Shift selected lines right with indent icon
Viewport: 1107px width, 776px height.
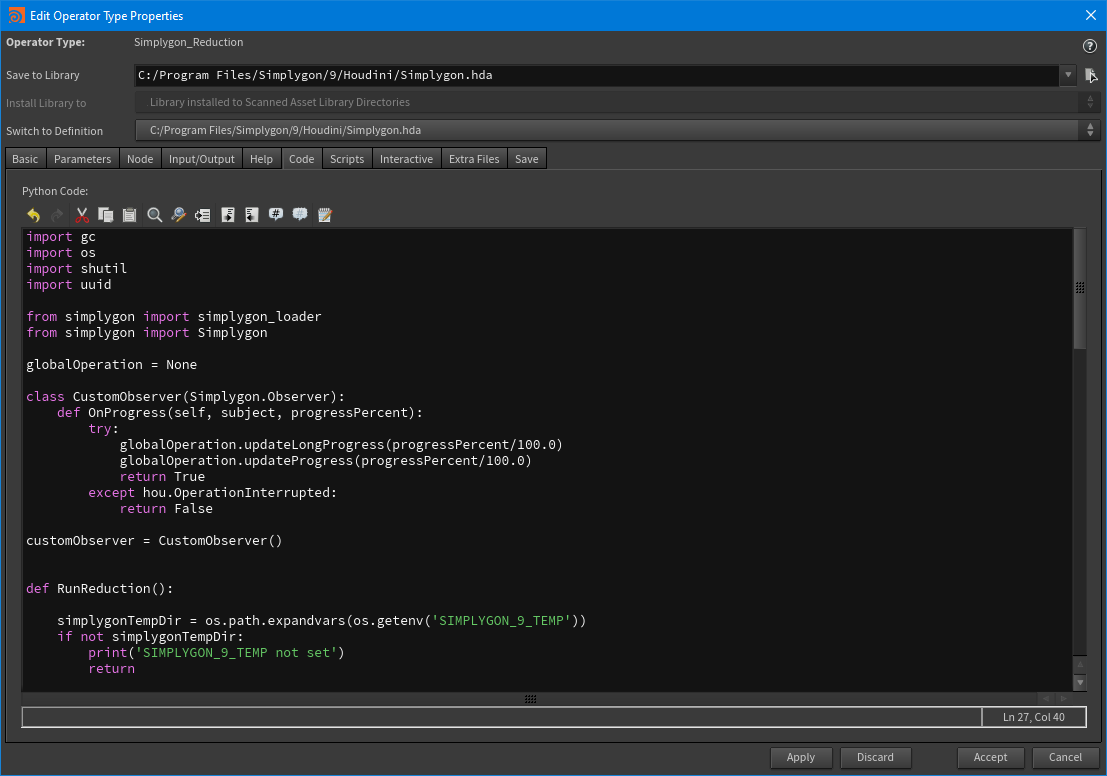coord(227,215)
